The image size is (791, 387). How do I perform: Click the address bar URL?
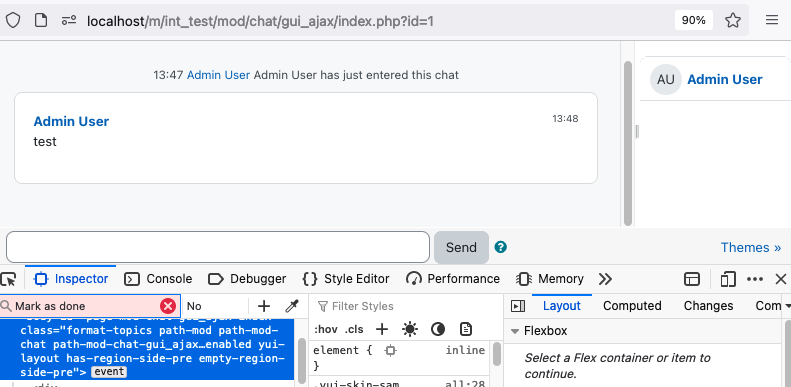pos(260,21)
